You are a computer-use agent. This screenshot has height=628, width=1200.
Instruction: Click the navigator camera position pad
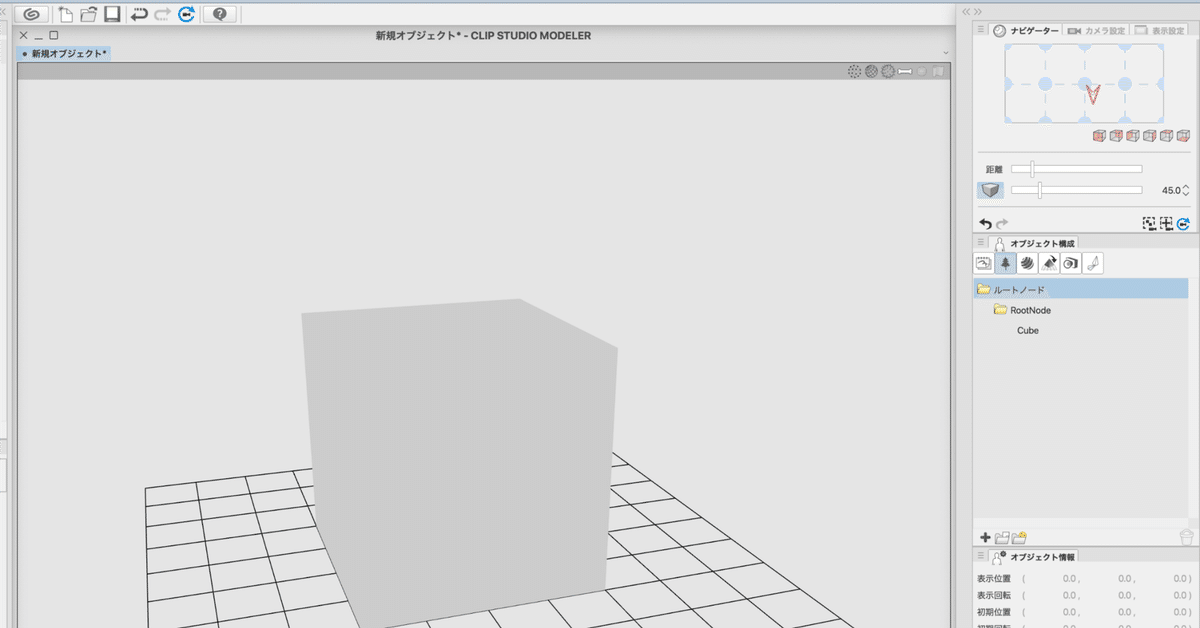pyautogui.click(x=1085, y=85)
